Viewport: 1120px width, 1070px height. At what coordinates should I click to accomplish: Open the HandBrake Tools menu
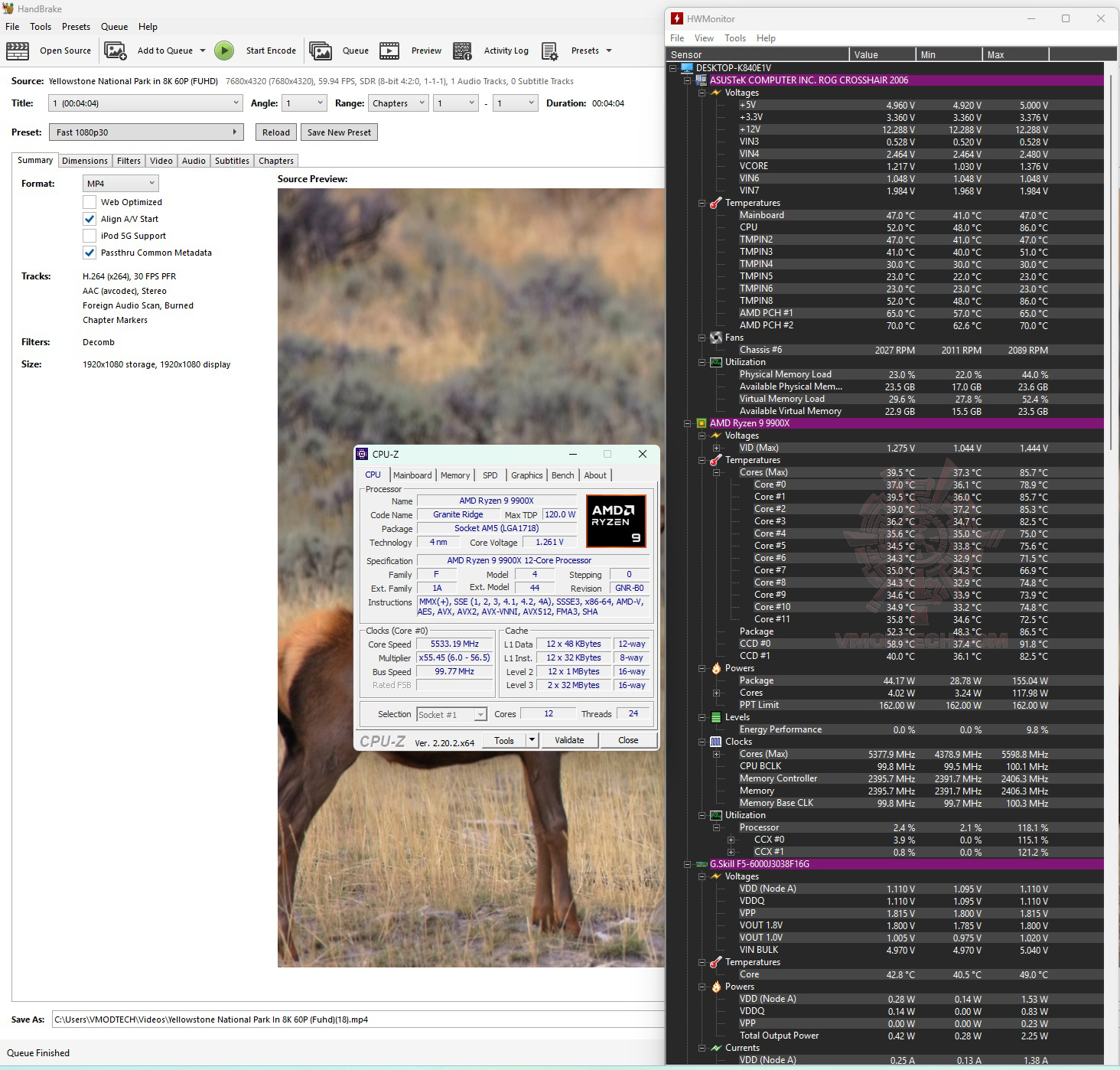41,27
